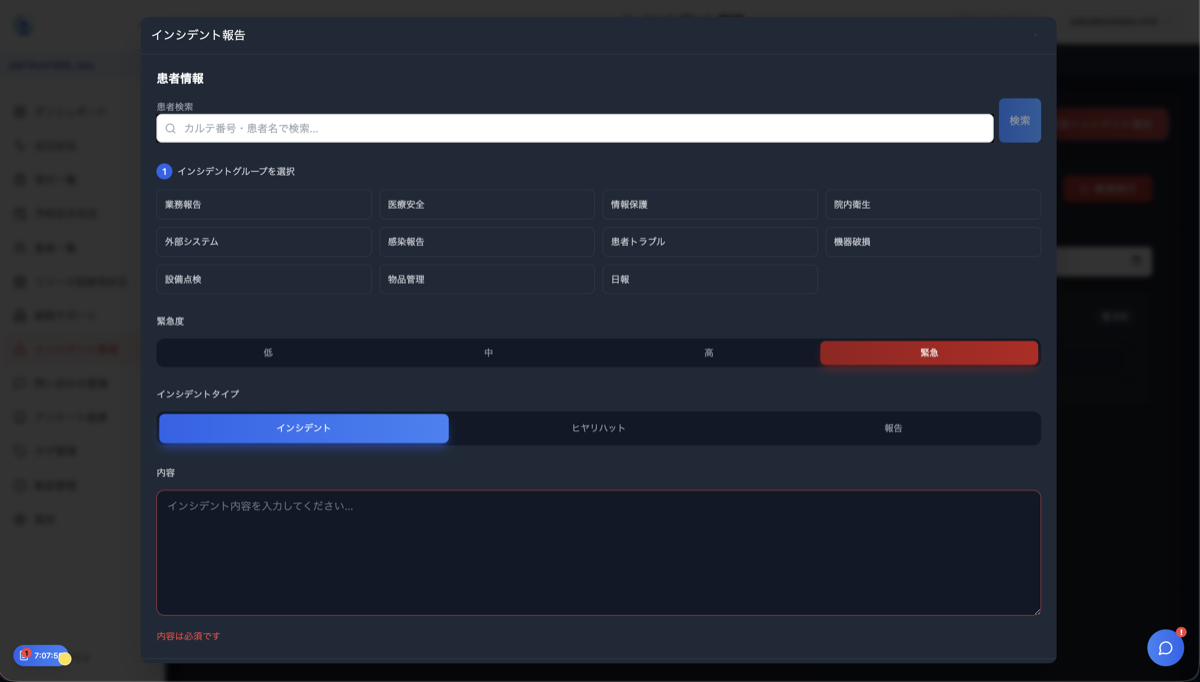This screenshot has height=682, width=1200.
Task: Click the red notification badge on the chat bubble
Action: [1181, 632]
